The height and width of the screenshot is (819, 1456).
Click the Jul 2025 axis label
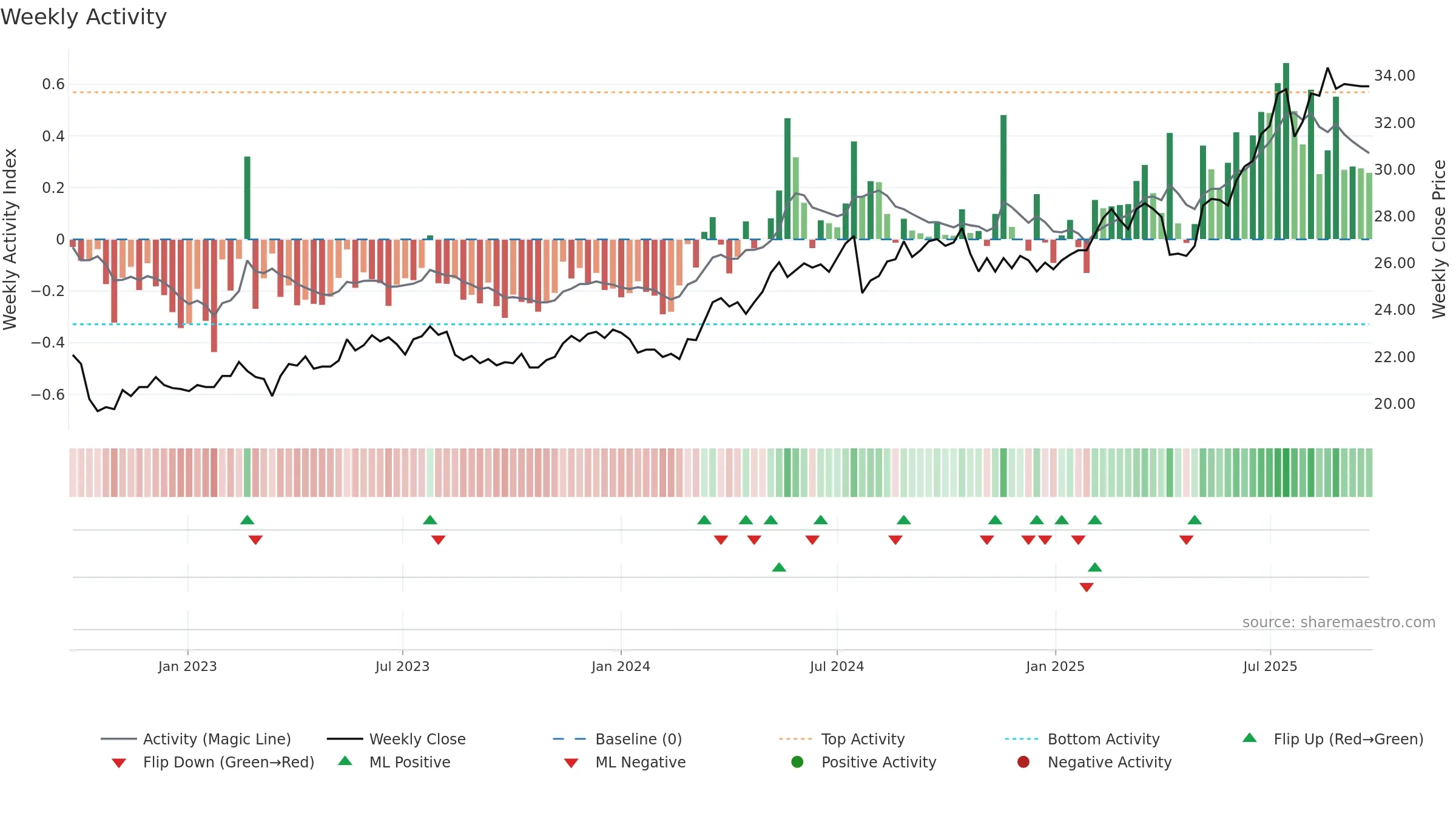[x=1270, y=666]
